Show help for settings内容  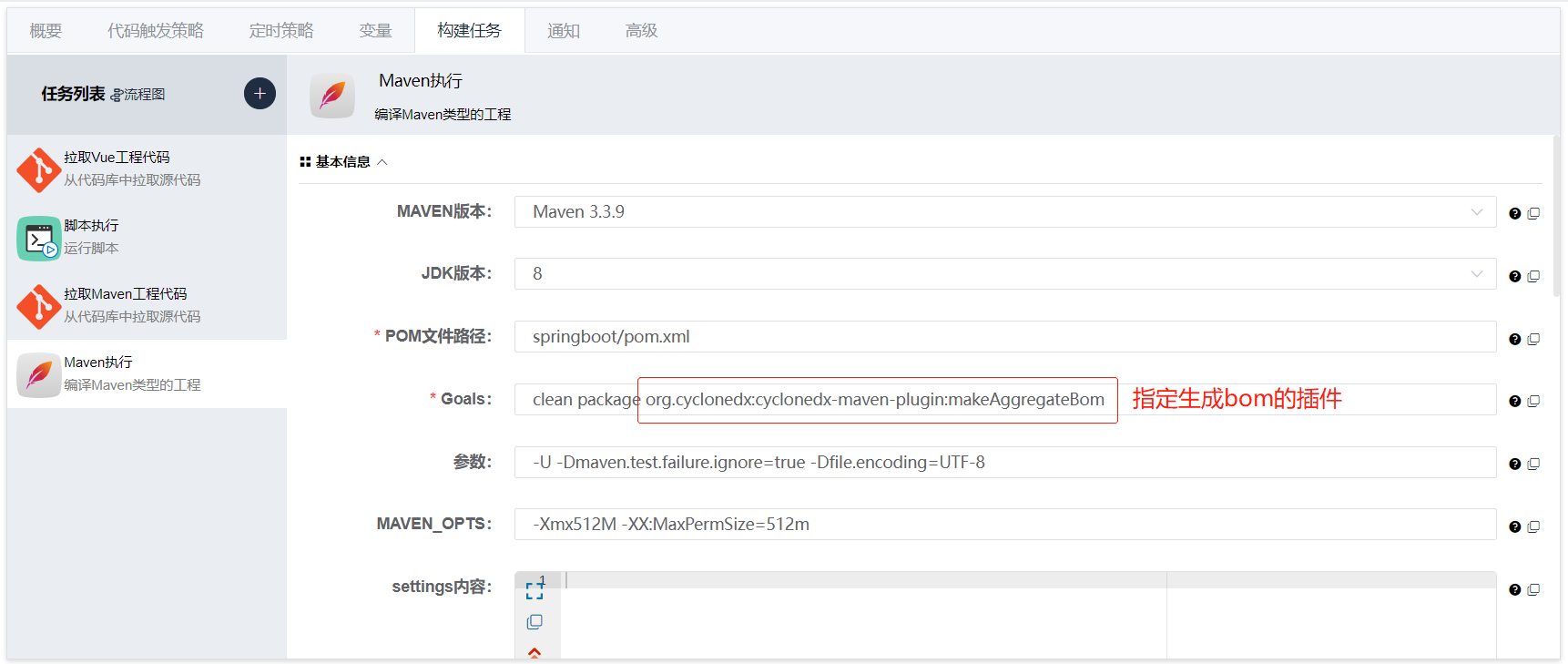pos(1515,589)
